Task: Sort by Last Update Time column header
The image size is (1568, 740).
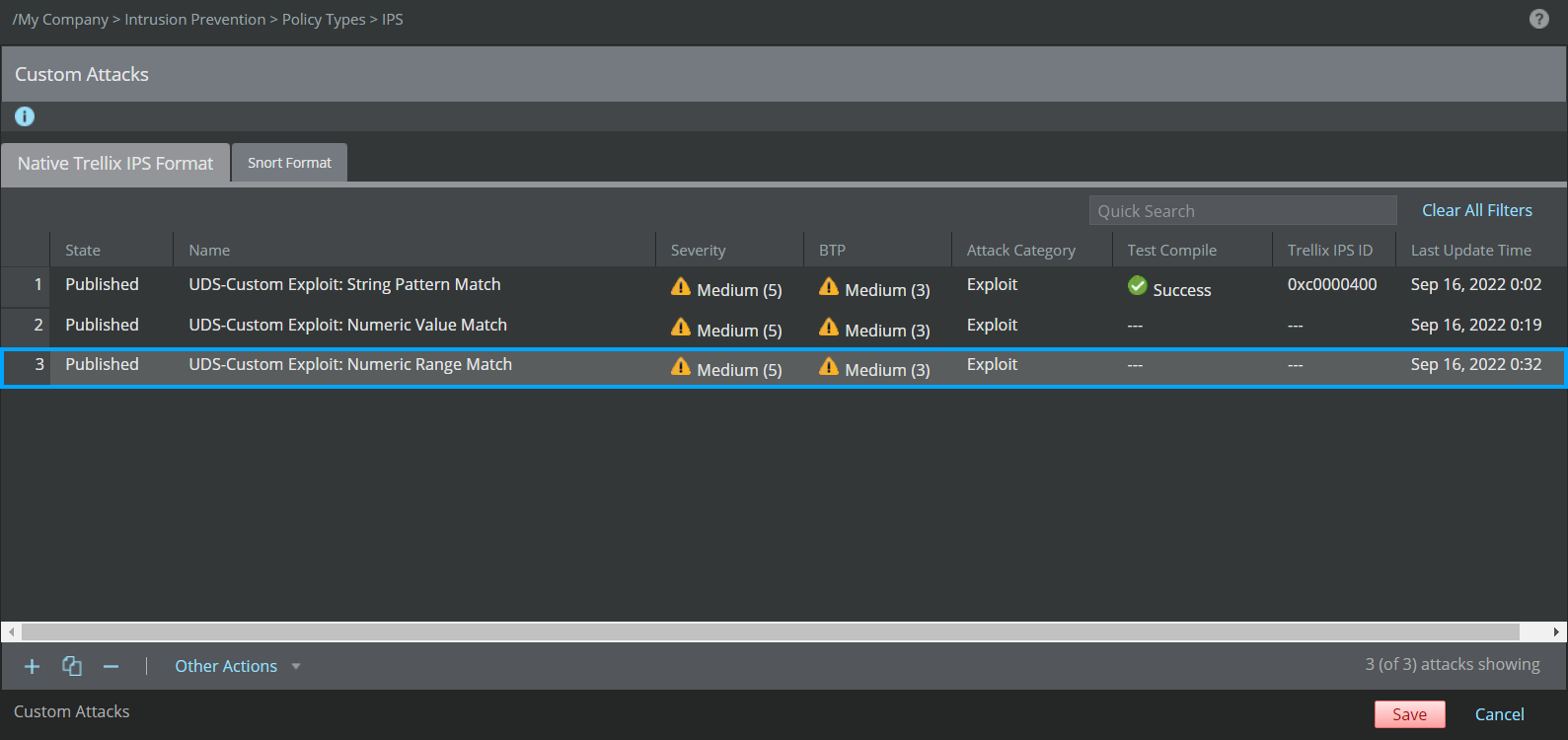Action: coord(1481,250)
